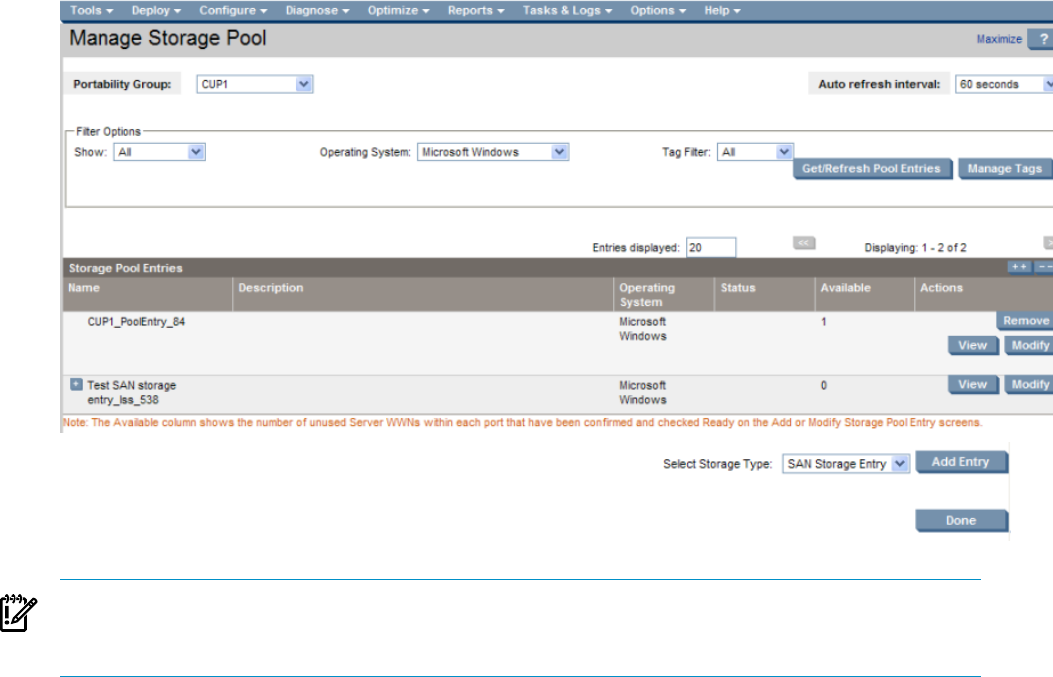Go to previous page of entries (<<)
The image size is (1053, 677).
click(804, 243)
